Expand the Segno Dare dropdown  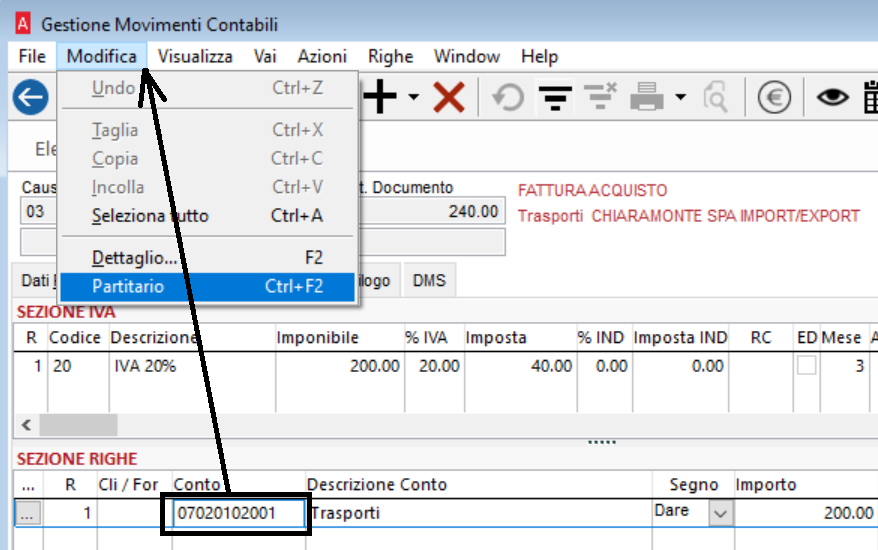pyautogui.click(x=720, y=513)
